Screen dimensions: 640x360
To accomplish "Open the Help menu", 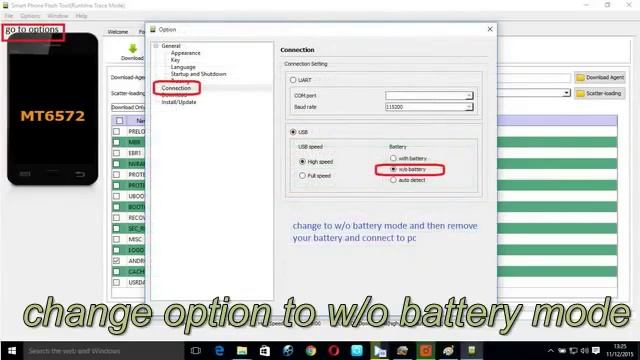I will point(81,16).
